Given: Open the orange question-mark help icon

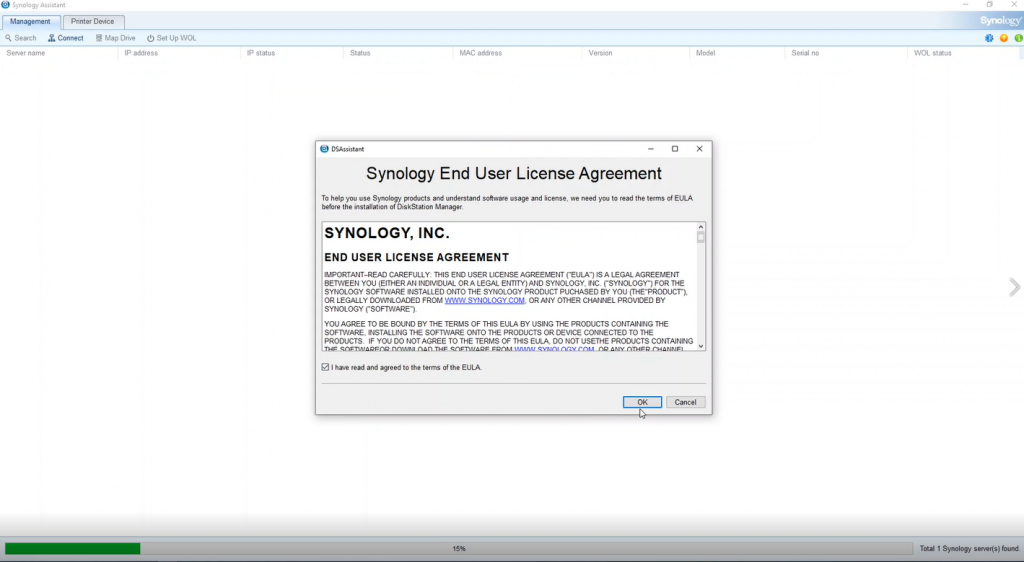Looking at the screenshot, I should pyautogui.click(x=1004, y=39).
